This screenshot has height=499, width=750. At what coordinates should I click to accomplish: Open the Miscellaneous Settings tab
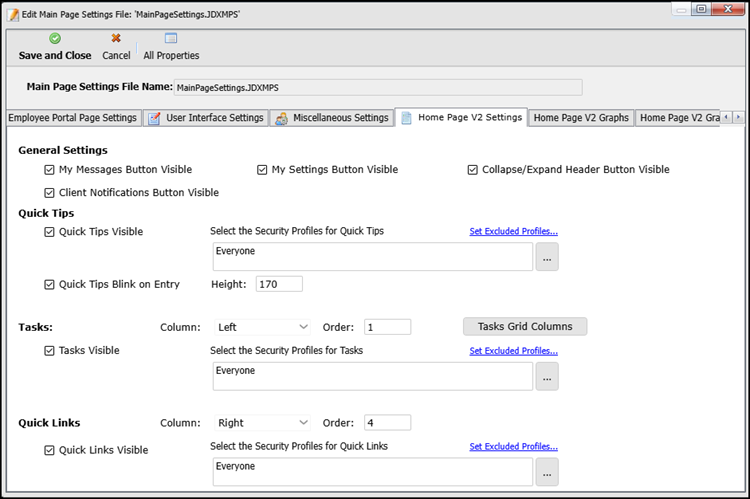[x=332, y=118]
